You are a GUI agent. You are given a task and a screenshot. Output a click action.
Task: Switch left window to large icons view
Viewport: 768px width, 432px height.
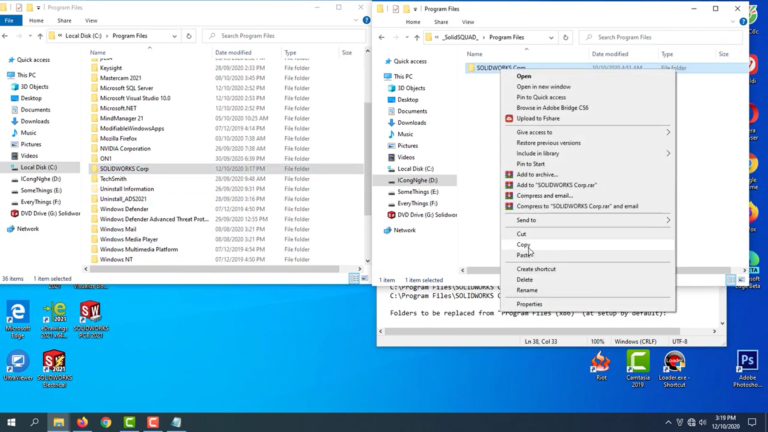pos(364,278)
